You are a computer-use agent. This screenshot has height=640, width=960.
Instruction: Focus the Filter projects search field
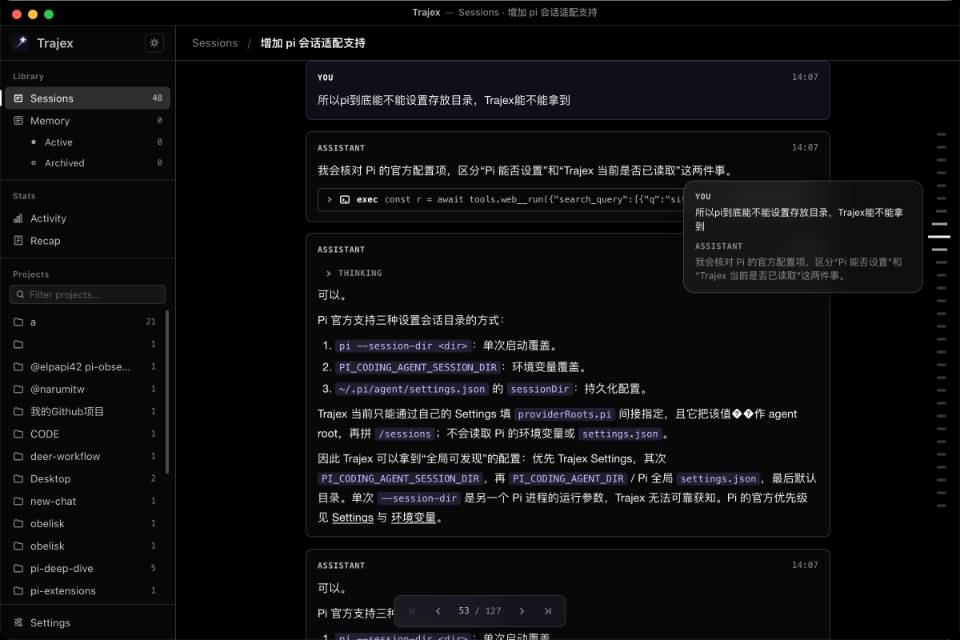pos(88,295)
